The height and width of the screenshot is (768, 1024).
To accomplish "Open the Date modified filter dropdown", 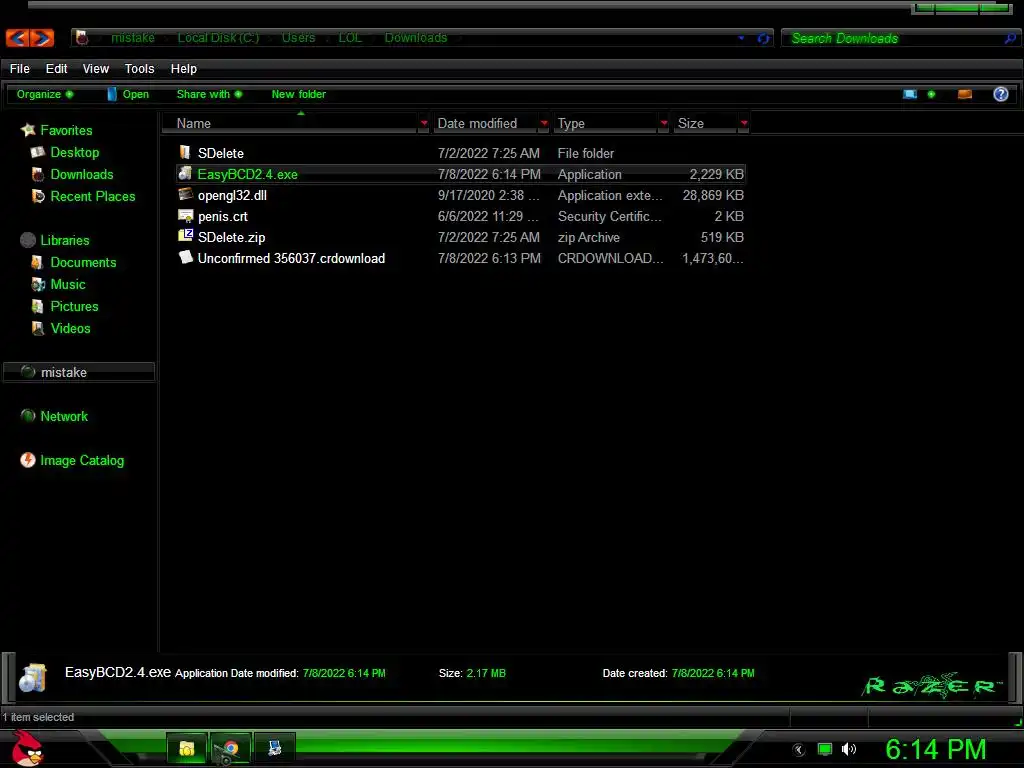I will (544, 123).
